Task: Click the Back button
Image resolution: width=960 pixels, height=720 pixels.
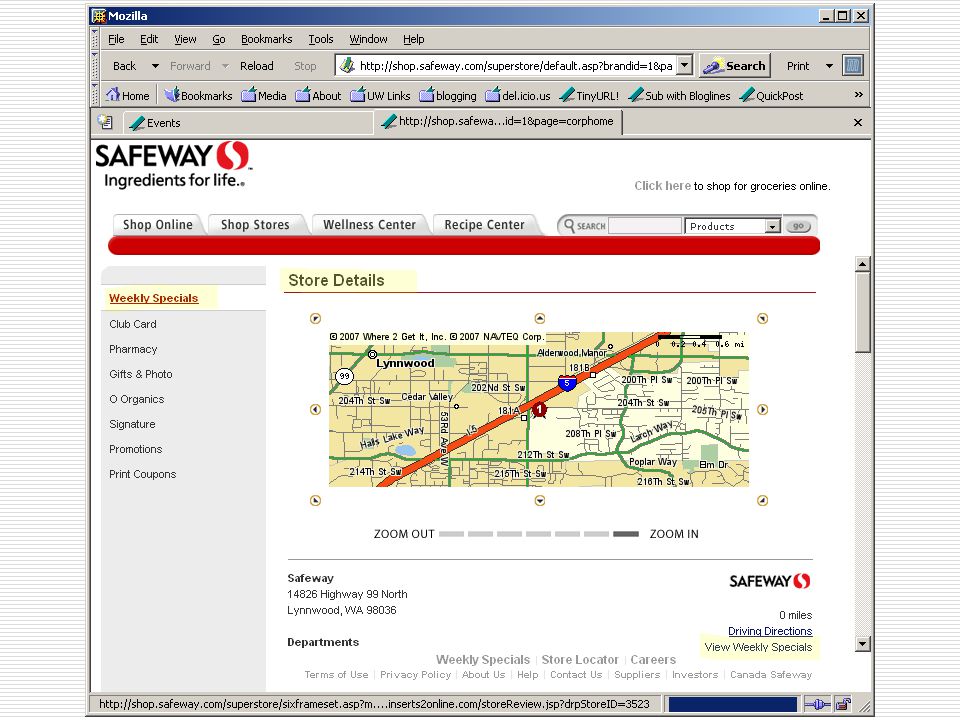Action: coord(124,66)
